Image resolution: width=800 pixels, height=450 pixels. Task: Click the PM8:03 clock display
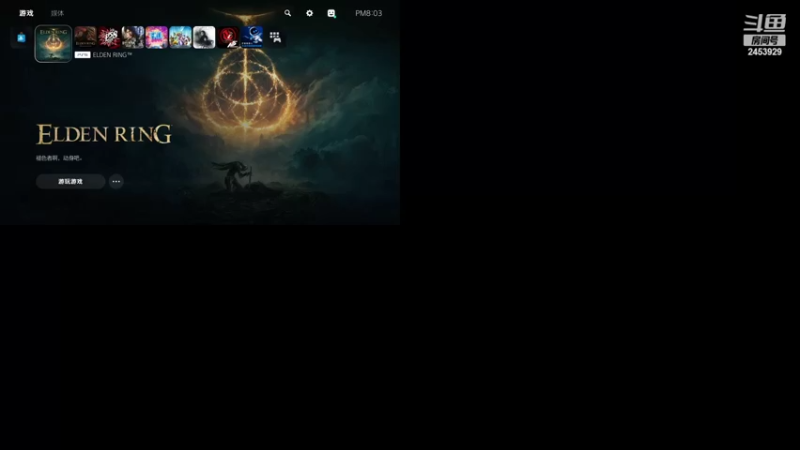pyautogui.click(x=368, y=13)
